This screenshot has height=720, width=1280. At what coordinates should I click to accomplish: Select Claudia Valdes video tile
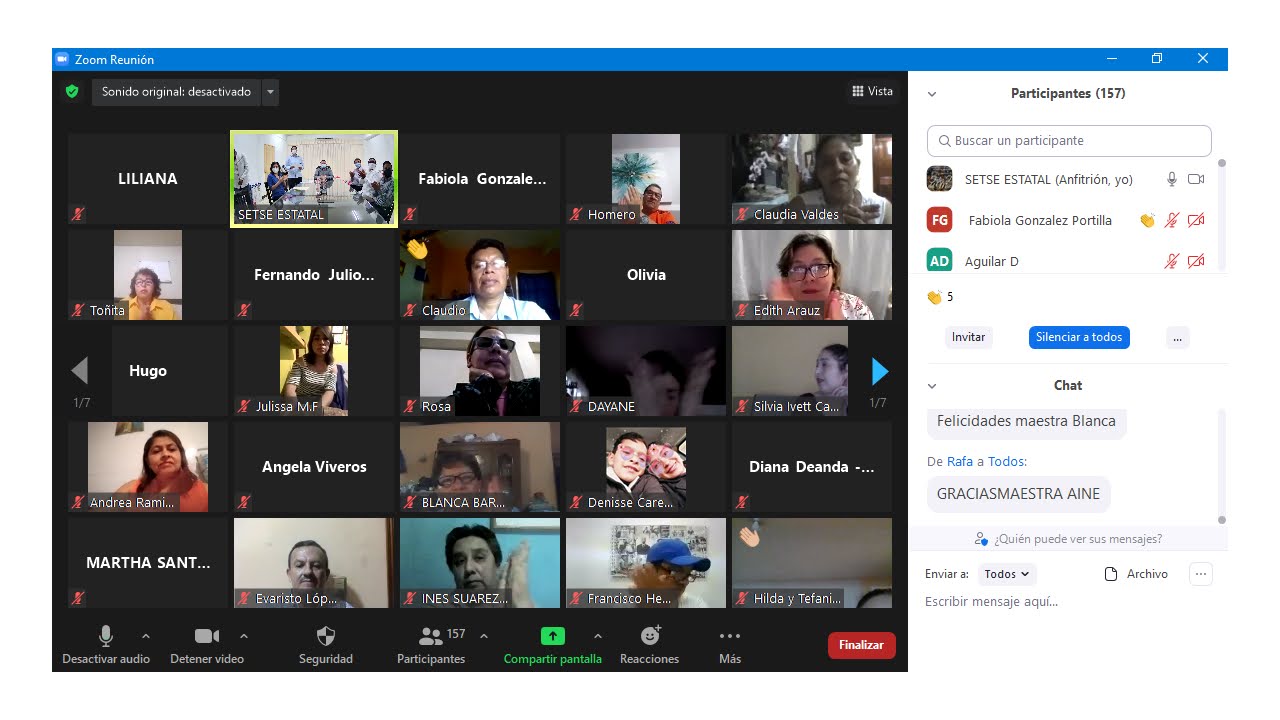tap(812, 179)
